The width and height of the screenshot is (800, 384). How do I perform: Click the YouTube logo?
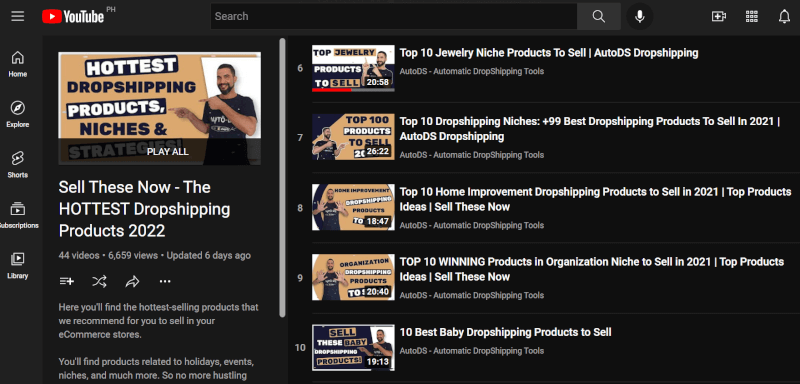click(73, 17)
